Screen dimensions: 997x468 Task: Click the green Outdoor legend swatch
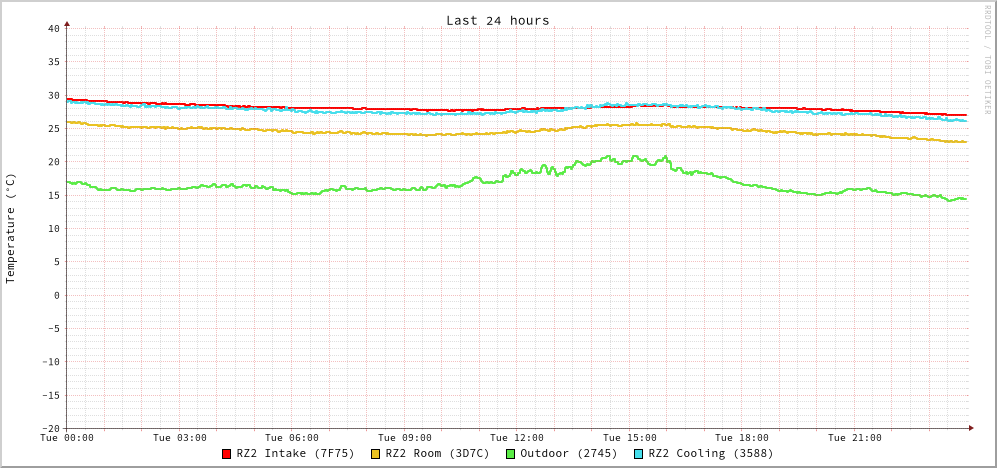[x=511, y=454]
